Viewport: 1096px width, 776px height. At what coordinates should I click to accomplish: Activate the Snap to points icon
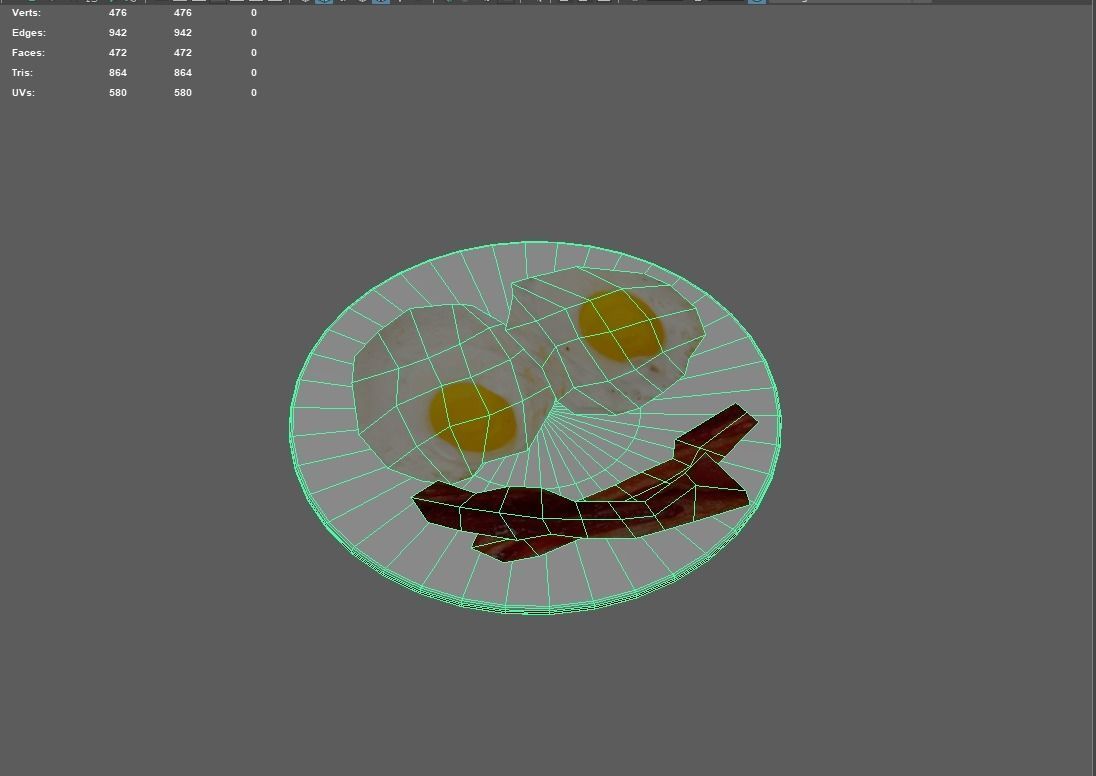[x=343, y=3]
